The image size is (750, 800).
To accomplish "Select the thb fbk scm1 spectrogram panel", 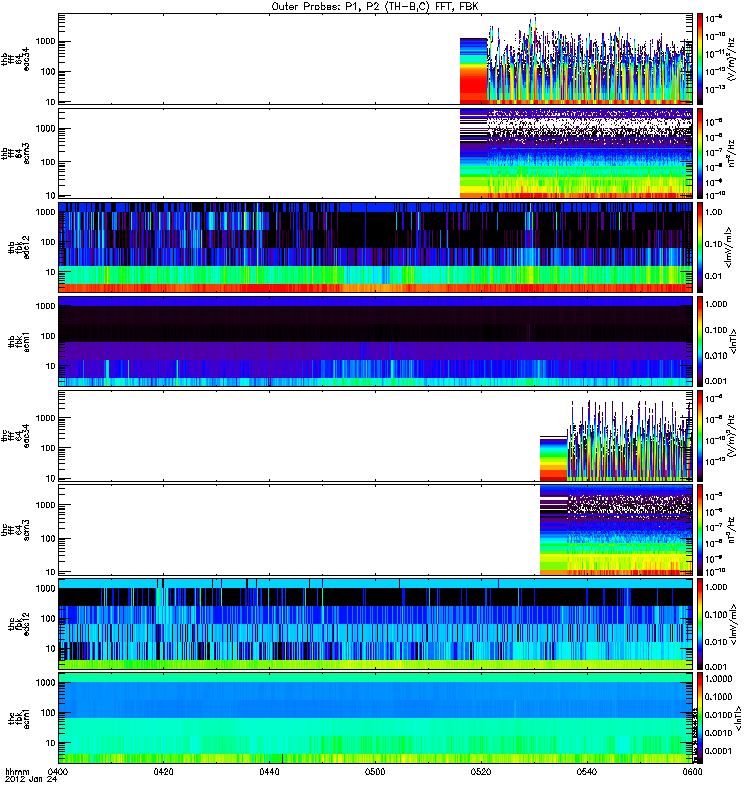I will click(375, 341).
